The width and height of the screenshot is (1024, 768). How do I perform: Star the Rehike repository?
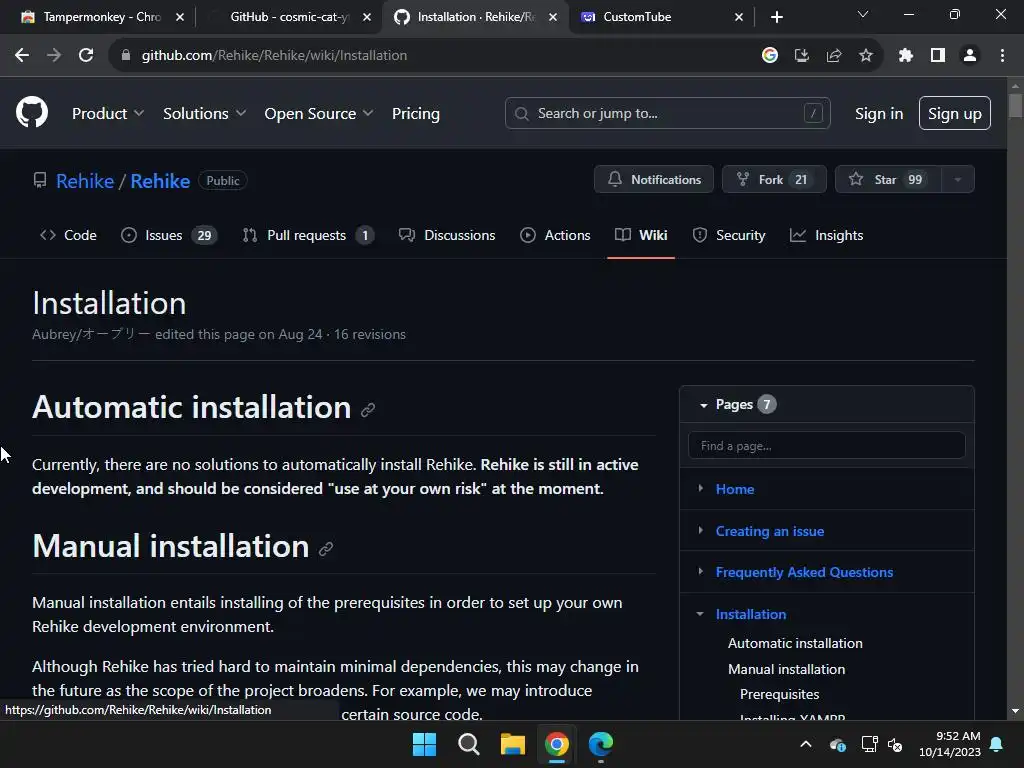coord(888,180)
